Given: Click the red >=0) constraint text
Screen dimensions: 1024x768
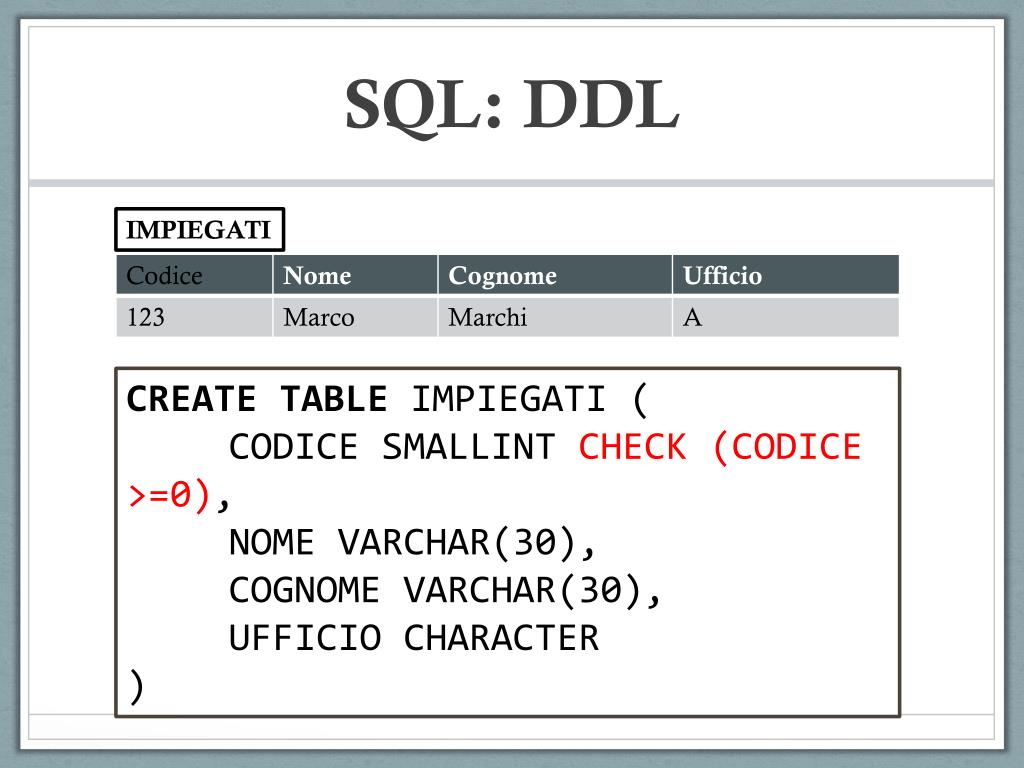Looking at the screenshot, I should coord(170,495).
